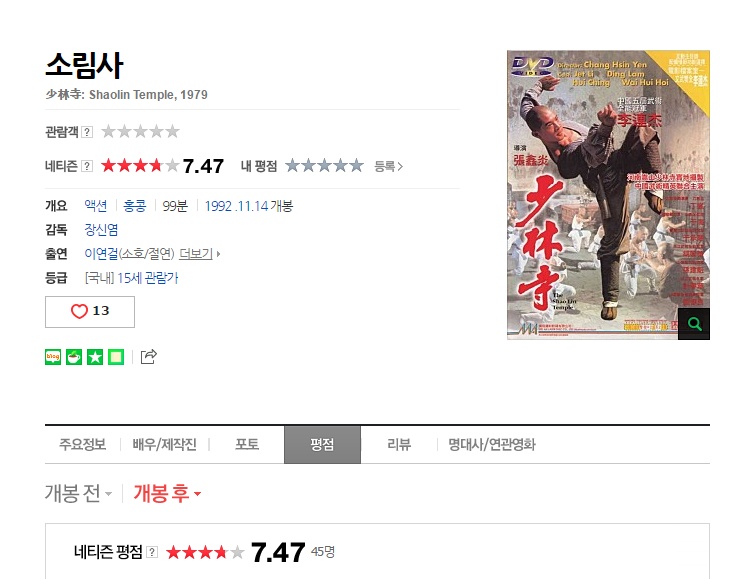Screen dimensions: 737x579
Task: Open the 리뷰 tab
Action: click(x=399, y=445)
